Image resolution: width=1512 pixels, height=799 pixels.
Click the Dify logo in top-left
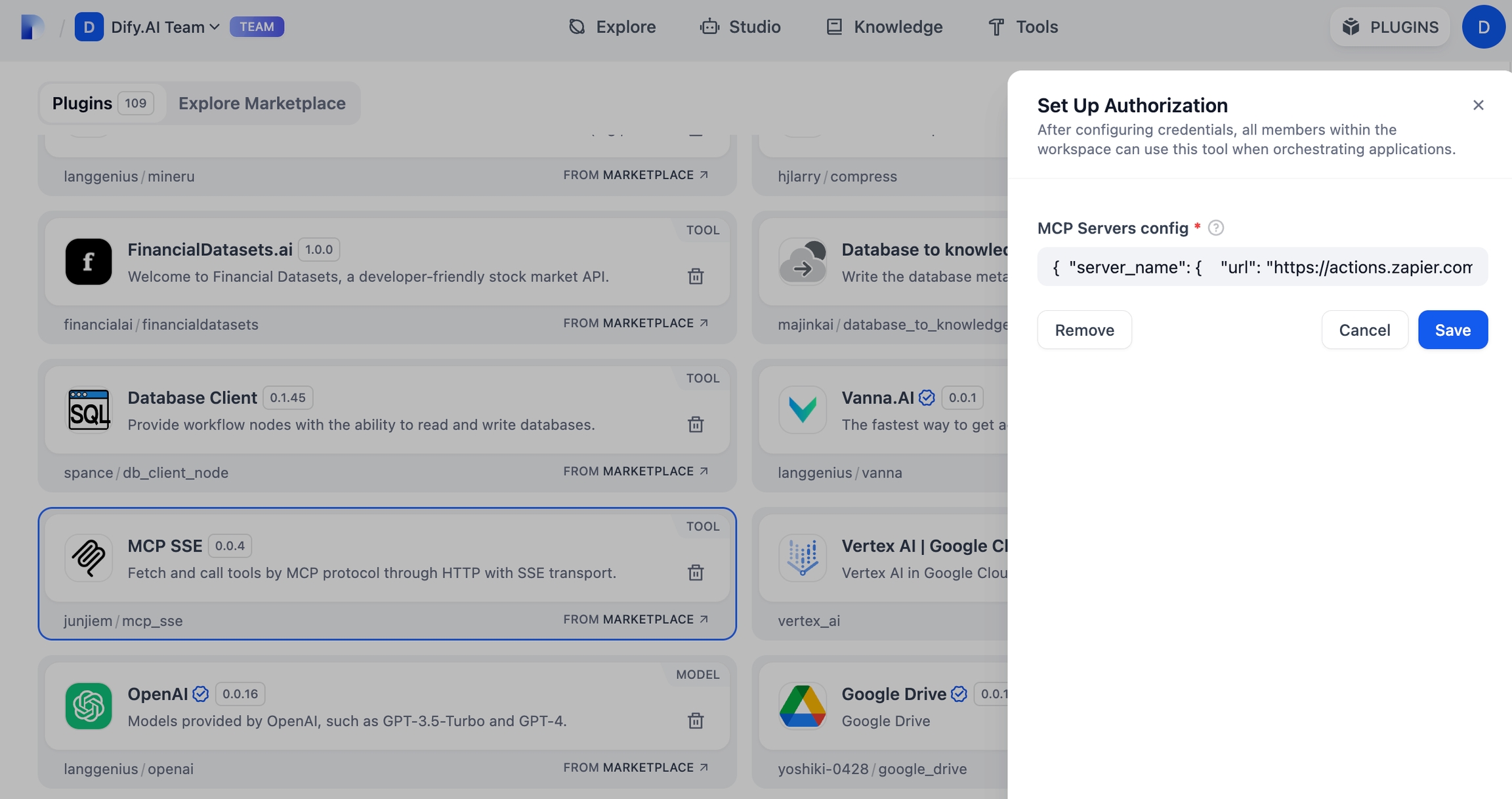click(31, 27)
